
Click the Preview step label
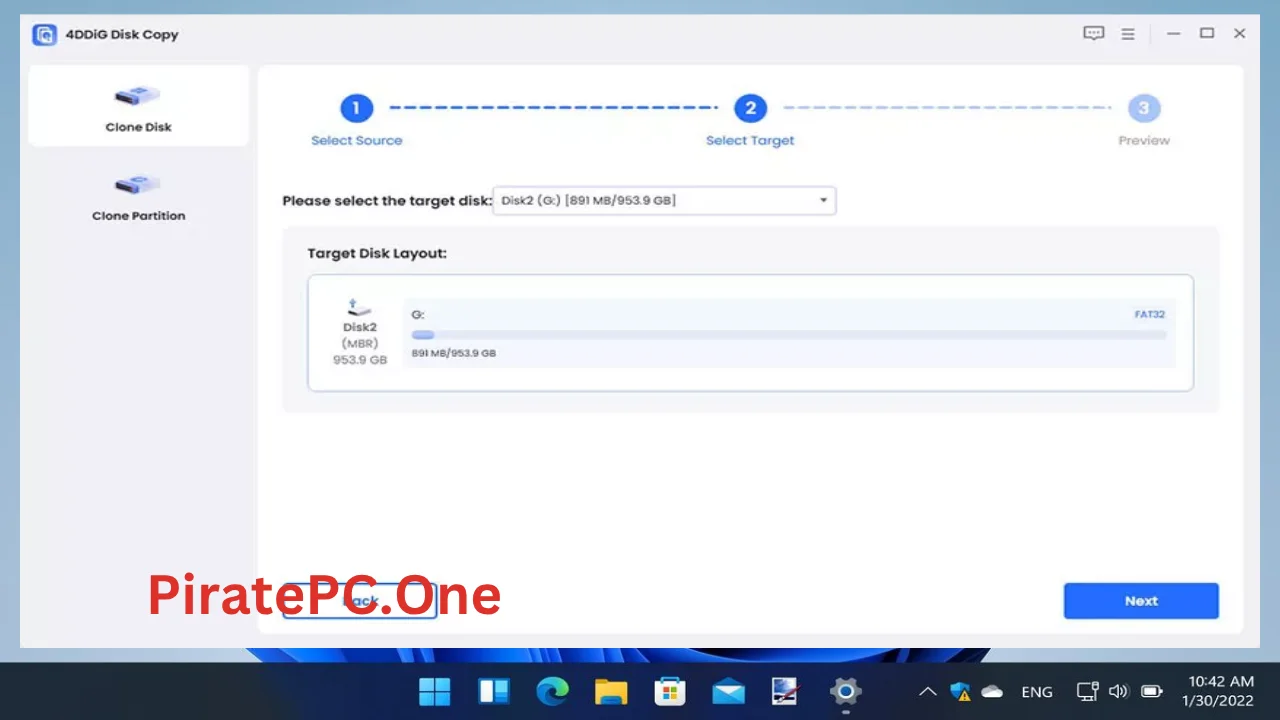[1144, 141]
